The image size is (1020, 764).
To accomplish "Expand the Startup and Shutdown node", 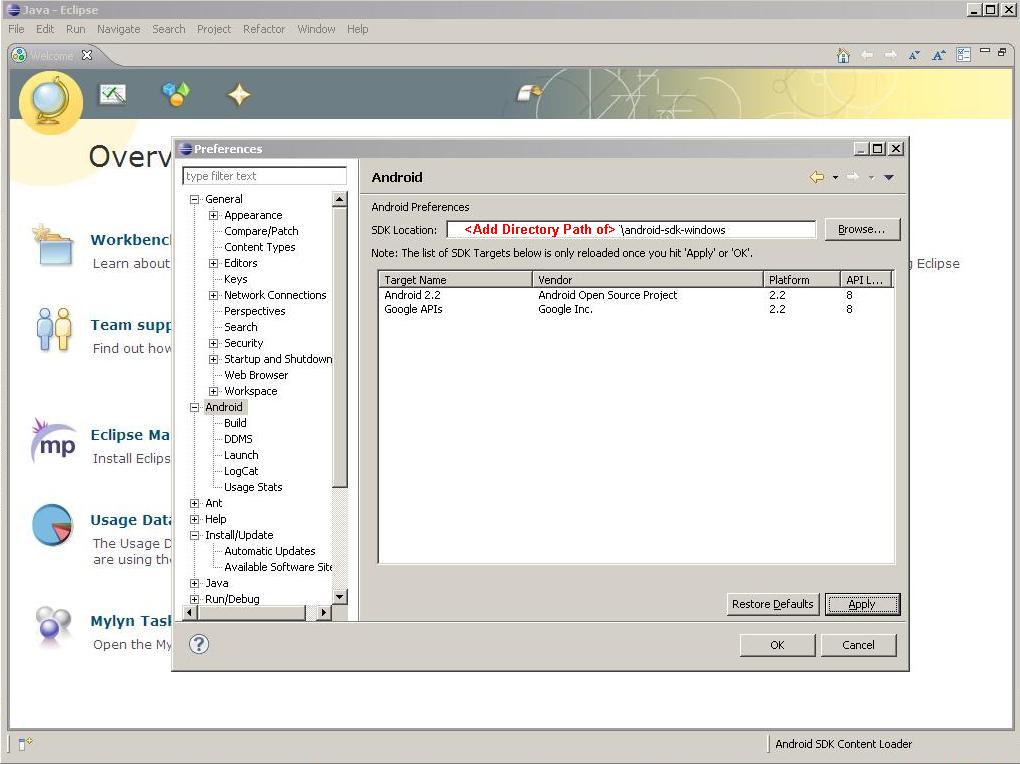I will click(213, 359).
